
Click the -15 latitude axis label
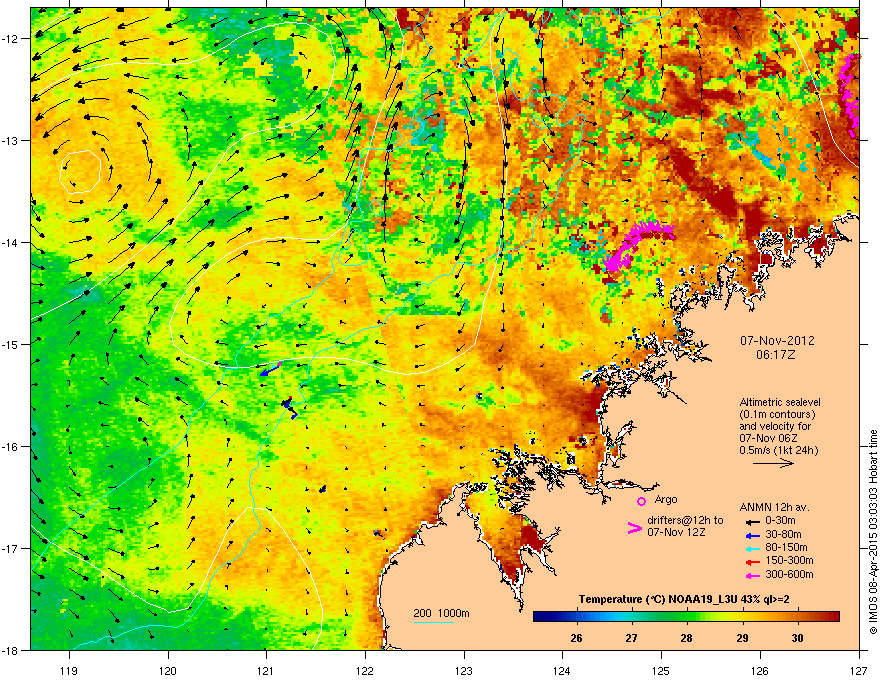[x=11, y=344]
